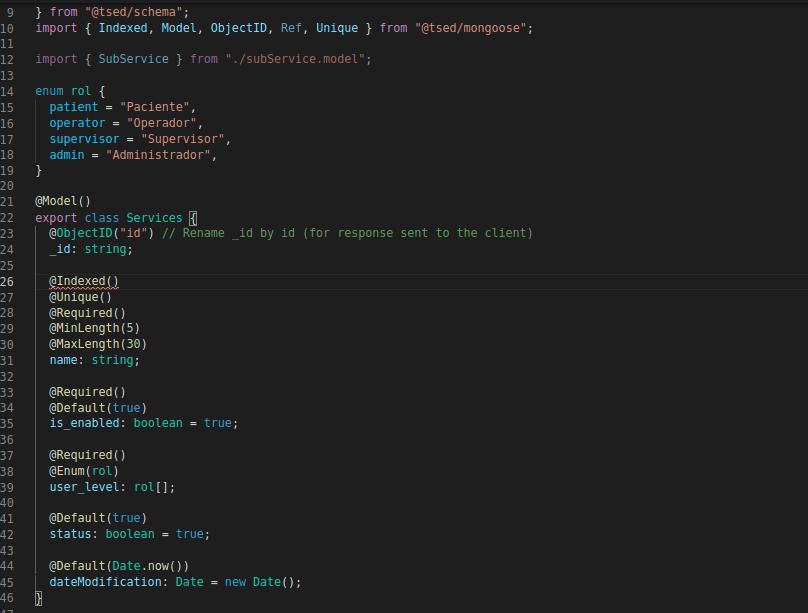The height and width of the screenshot is (613, 808).
Task: Click the dateModification property
Action: [x=105, y=582]
